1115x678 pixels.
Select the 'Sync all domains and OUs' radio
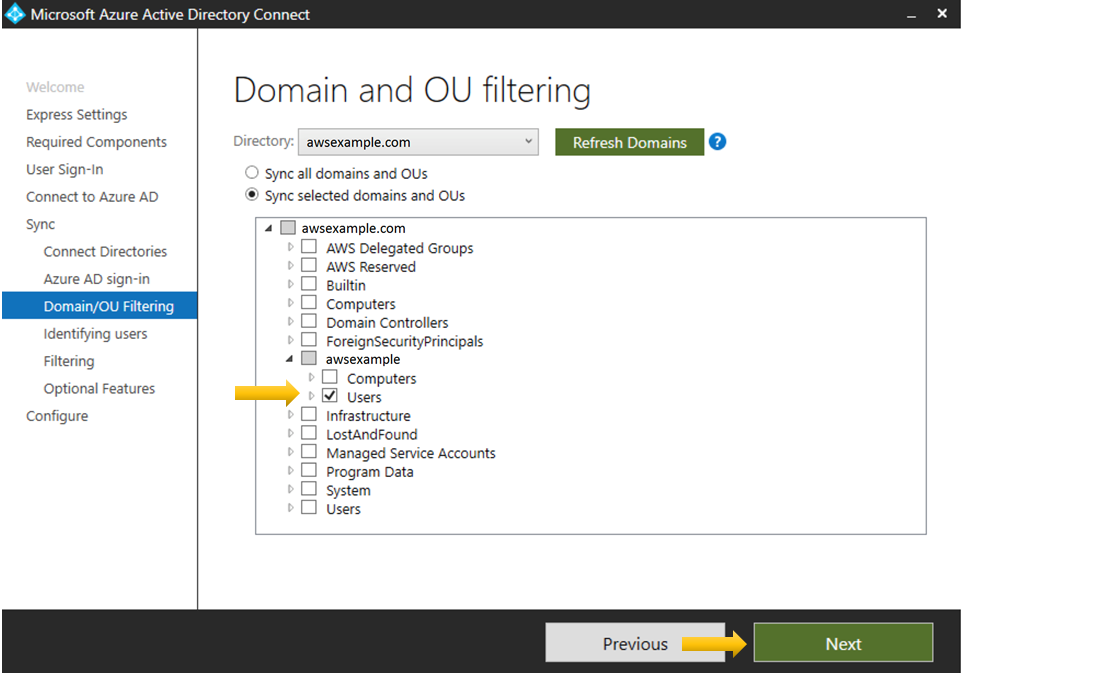pos(252,172)
